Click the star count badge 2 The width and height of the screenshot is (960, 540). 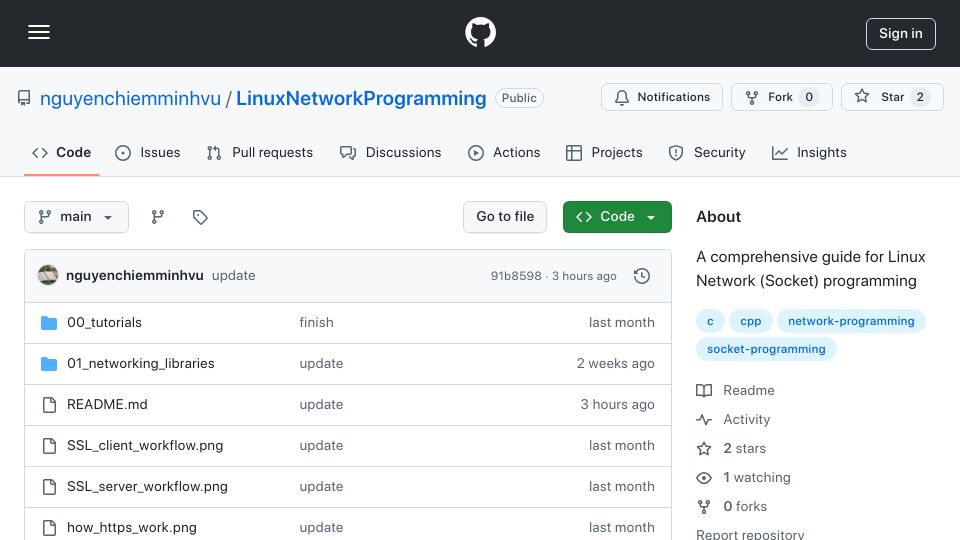click(920, 97)
